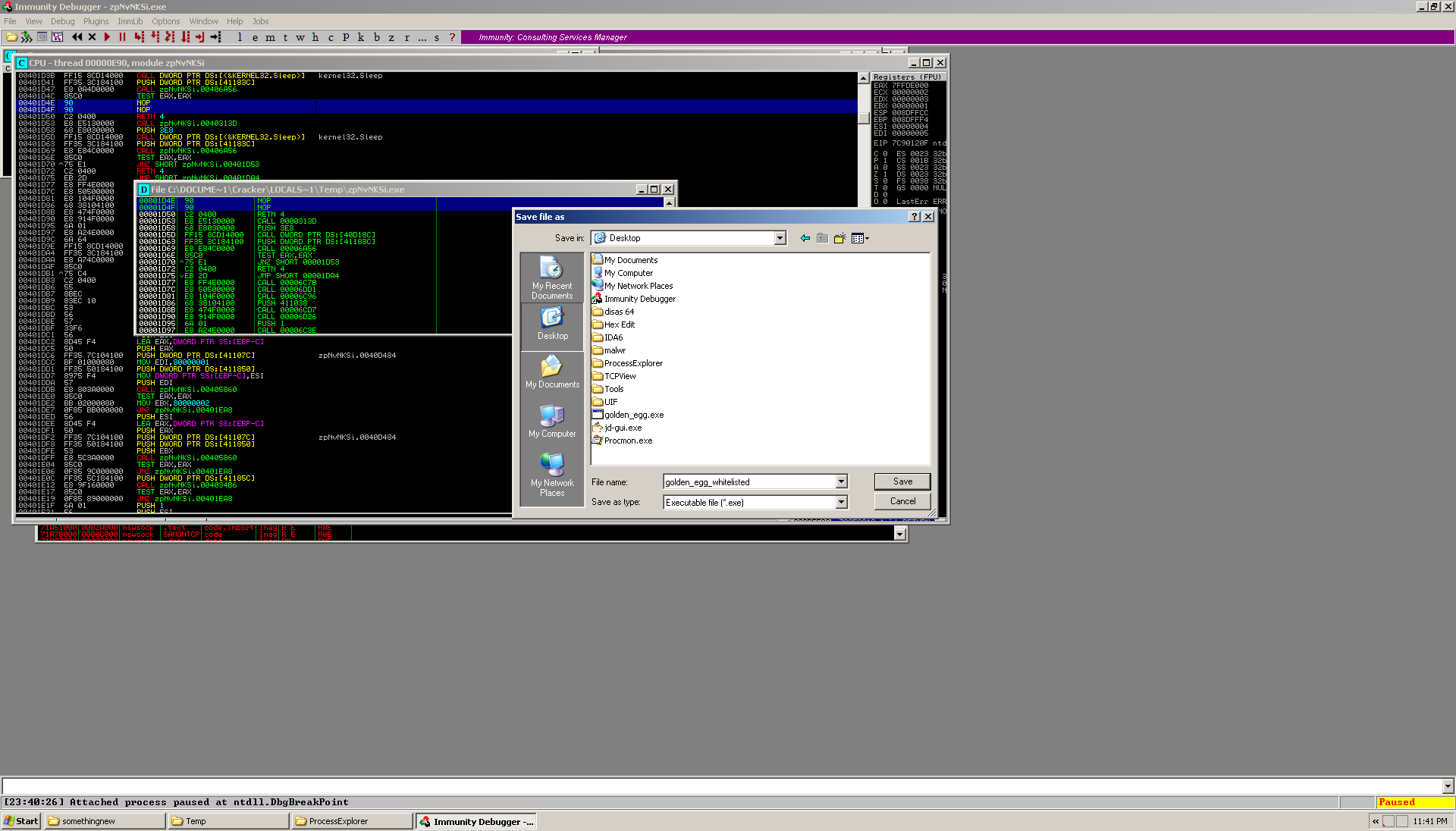Select Procmon.exe in file list
The height and width of the screenshot is (831, 1456).
click(x=623, y=441)
